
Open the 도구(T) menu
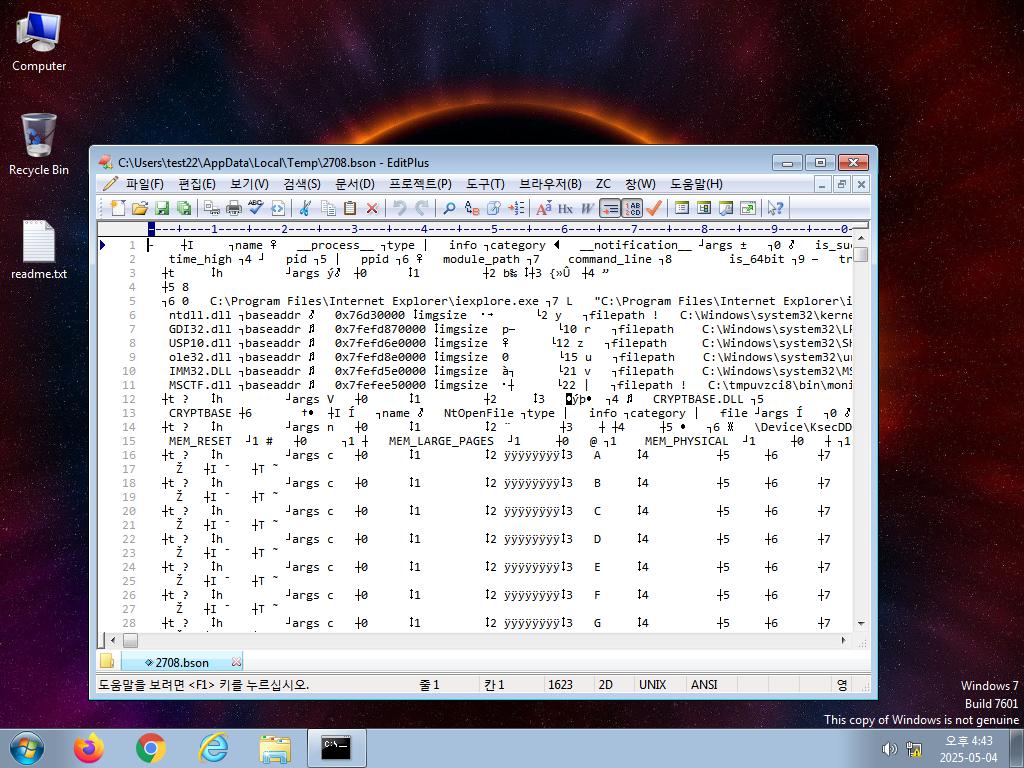click(485, 184)
